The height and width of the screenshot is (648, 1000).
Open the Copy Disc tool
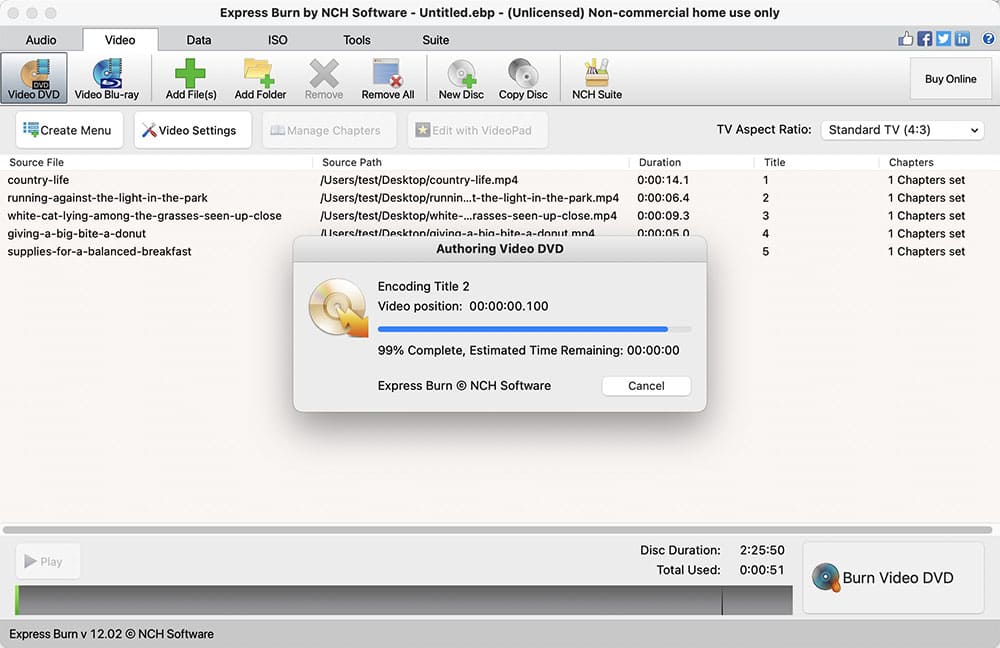point(523,78)
